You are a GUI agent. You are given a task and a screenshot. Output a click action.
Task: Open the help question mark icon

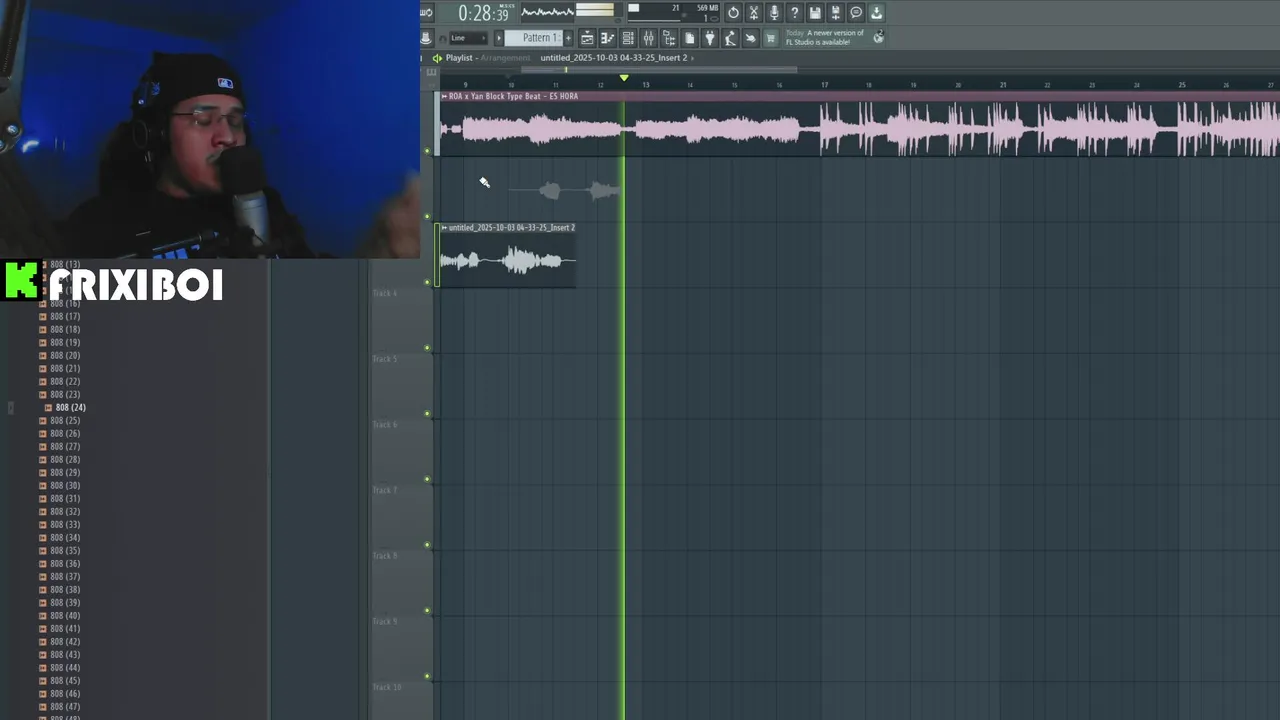(795, 13)
